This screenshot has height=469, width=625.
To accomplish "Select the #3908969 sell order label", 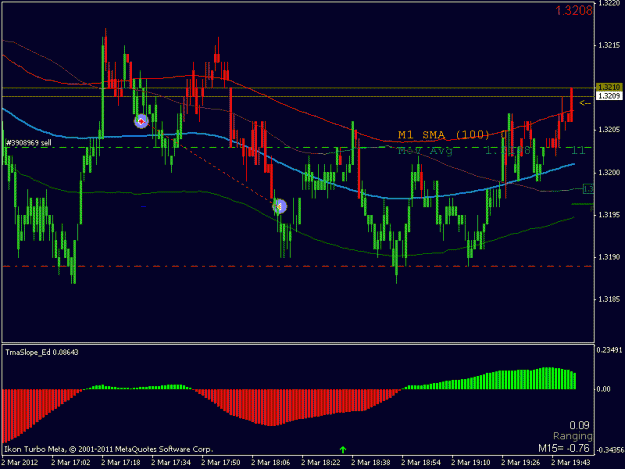I will point(29,143).
